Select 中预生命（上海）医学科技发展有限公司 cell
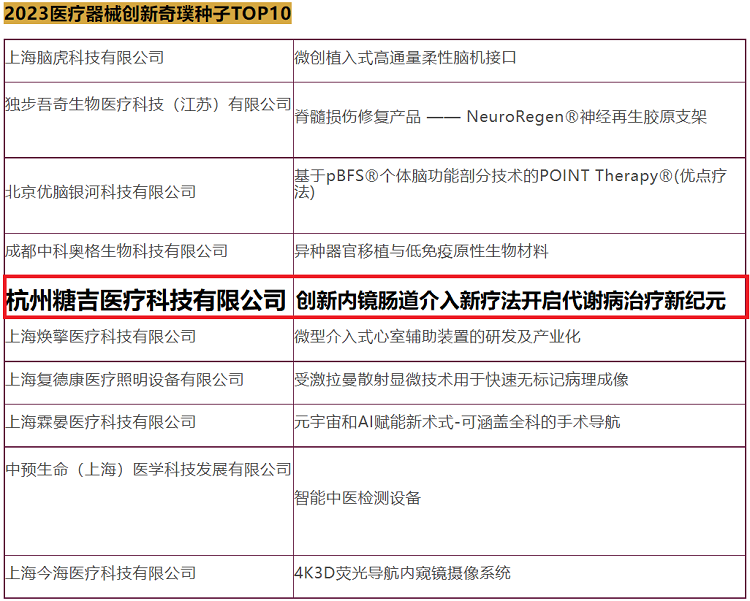Viewport: 750px width, 601px height. coord(149,501)
